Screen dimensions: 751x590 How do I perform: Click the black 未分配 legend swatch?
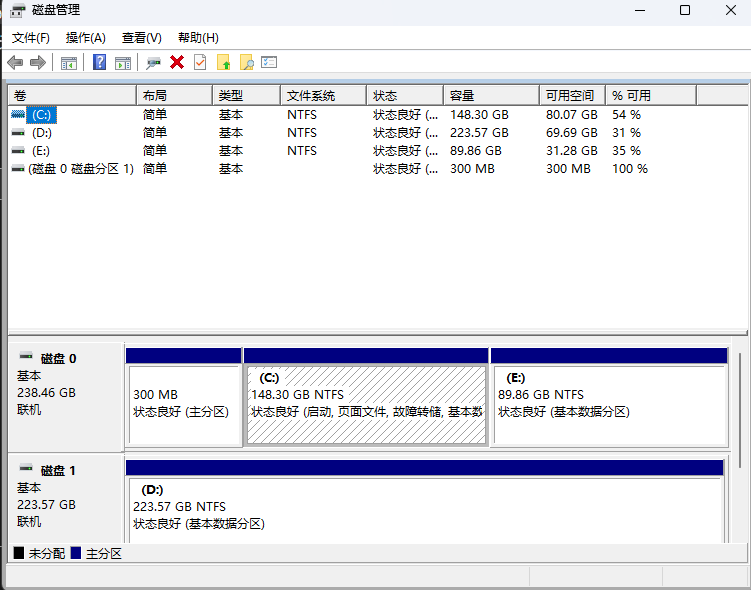click(x=19, y=553)
